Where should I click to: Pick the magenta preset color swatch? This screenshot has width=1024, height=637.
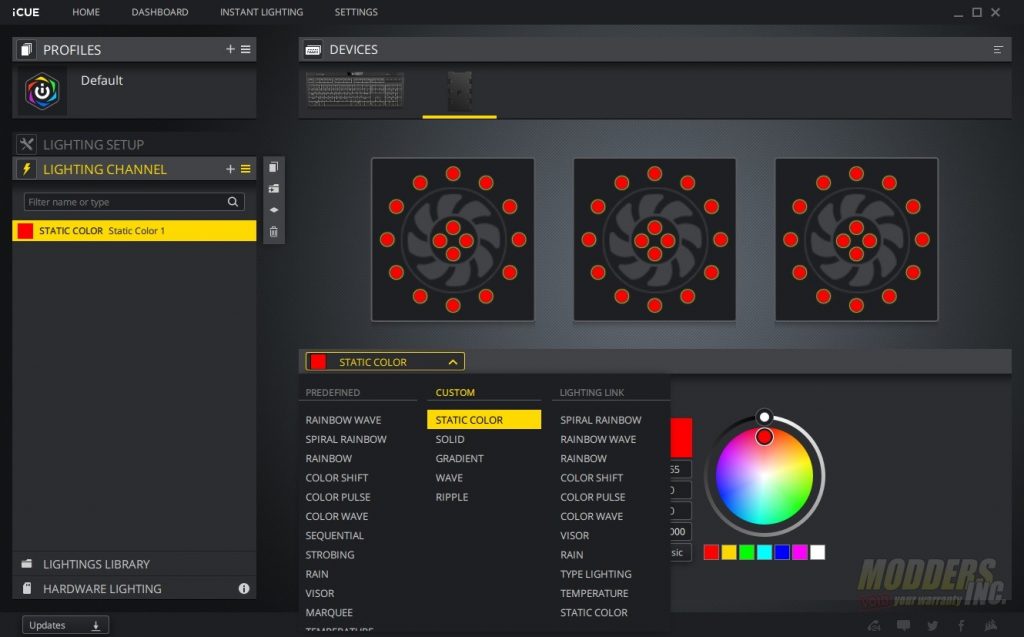tap(799, 552)
